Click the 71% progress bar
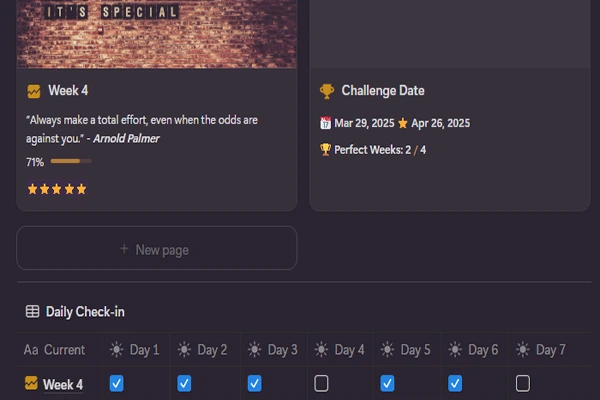Image resolution: width=600 pixels, height=400 pixels. (x=65, y=161)
